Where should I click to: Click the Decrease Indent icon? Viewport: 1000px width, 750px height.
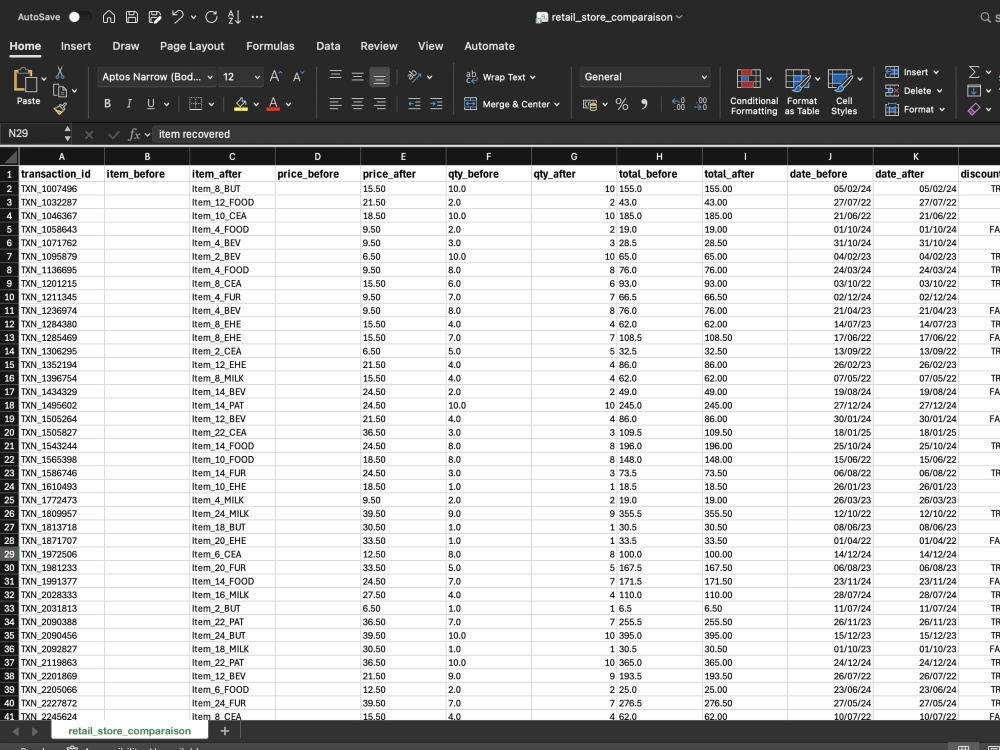pyautogui.click(x=414, y=104)
